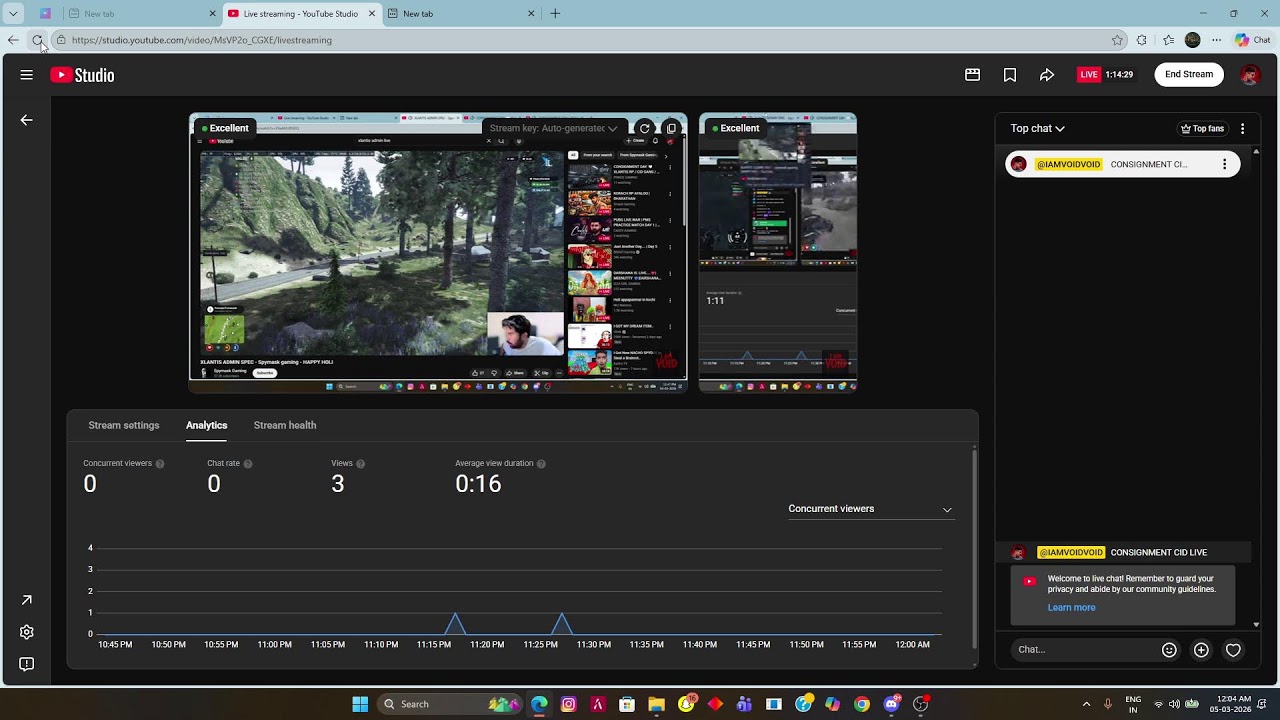This screenshot has width=1280, height=720.
Task: Open options for pinned IAMVOIDVOID message
Action: pos(1224,164)
